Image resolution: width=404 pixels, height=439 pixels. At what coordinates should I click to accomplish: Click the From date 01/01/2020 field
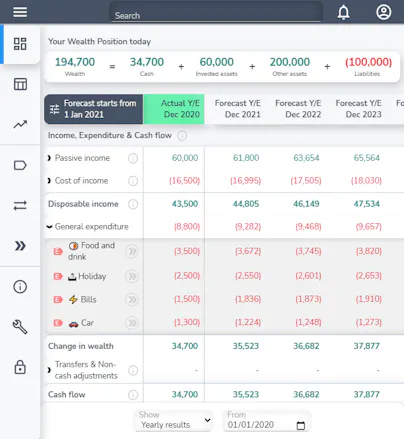click(x=267, y=420)
